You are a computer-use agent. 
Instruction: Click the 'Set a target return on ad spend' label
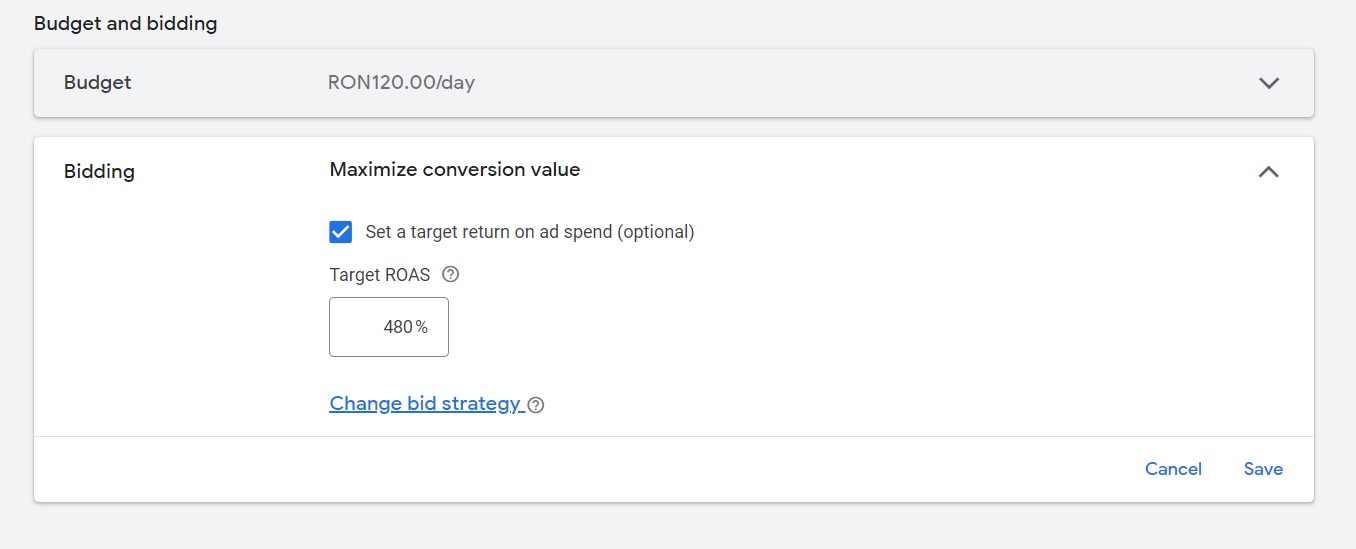pyautogui.click(x=530, y=232)
